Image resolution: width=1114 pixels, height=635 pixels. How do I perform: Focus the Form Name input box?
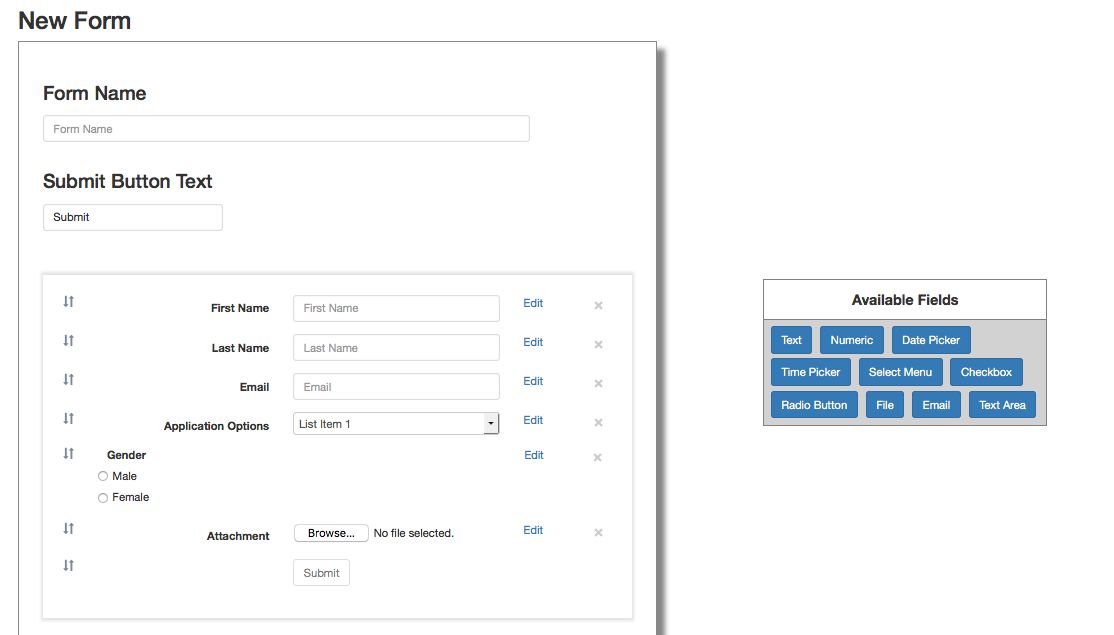tap(286, 129)
